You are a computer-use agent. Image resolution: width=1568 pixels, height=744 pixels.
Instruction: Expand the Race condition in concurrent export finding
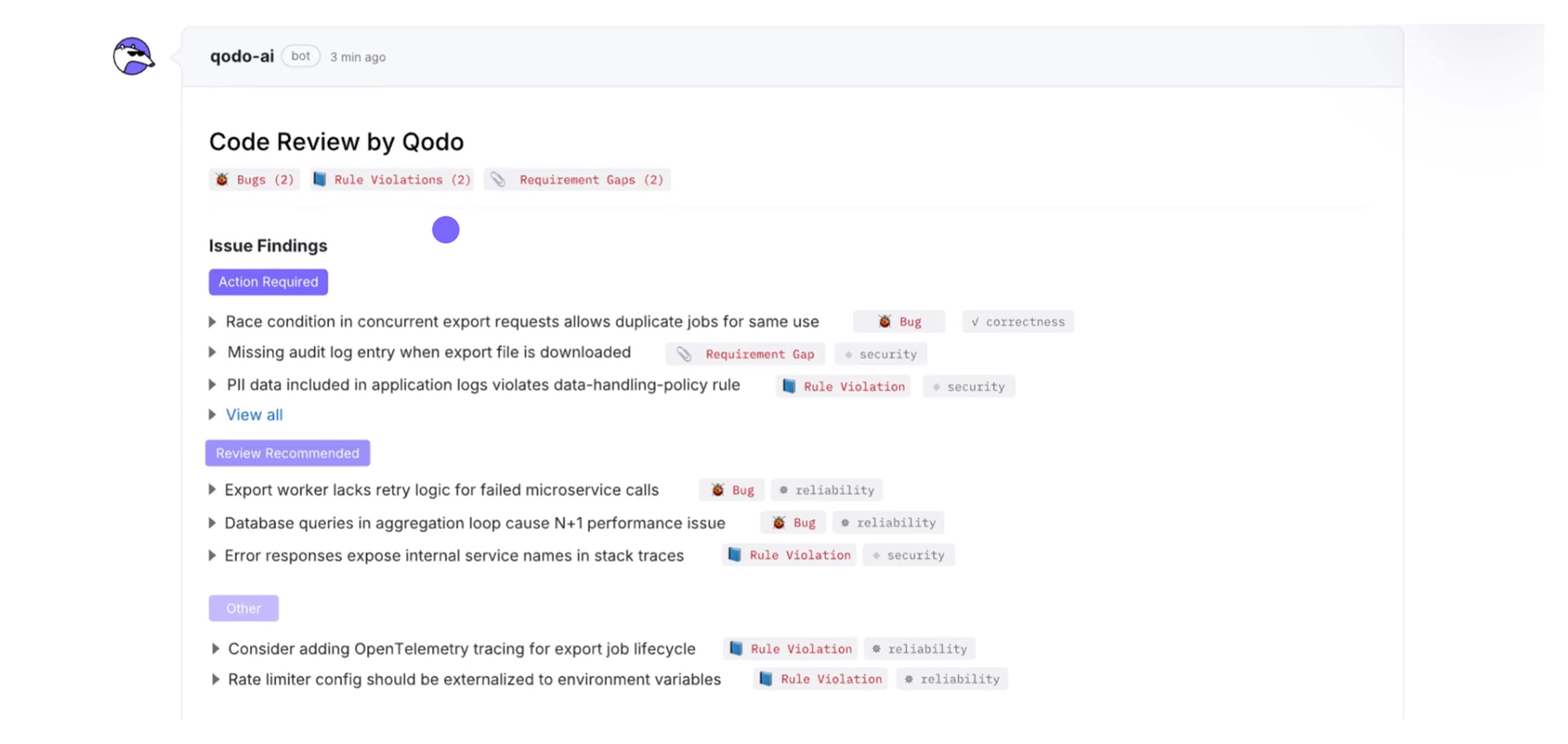[213, 321]
